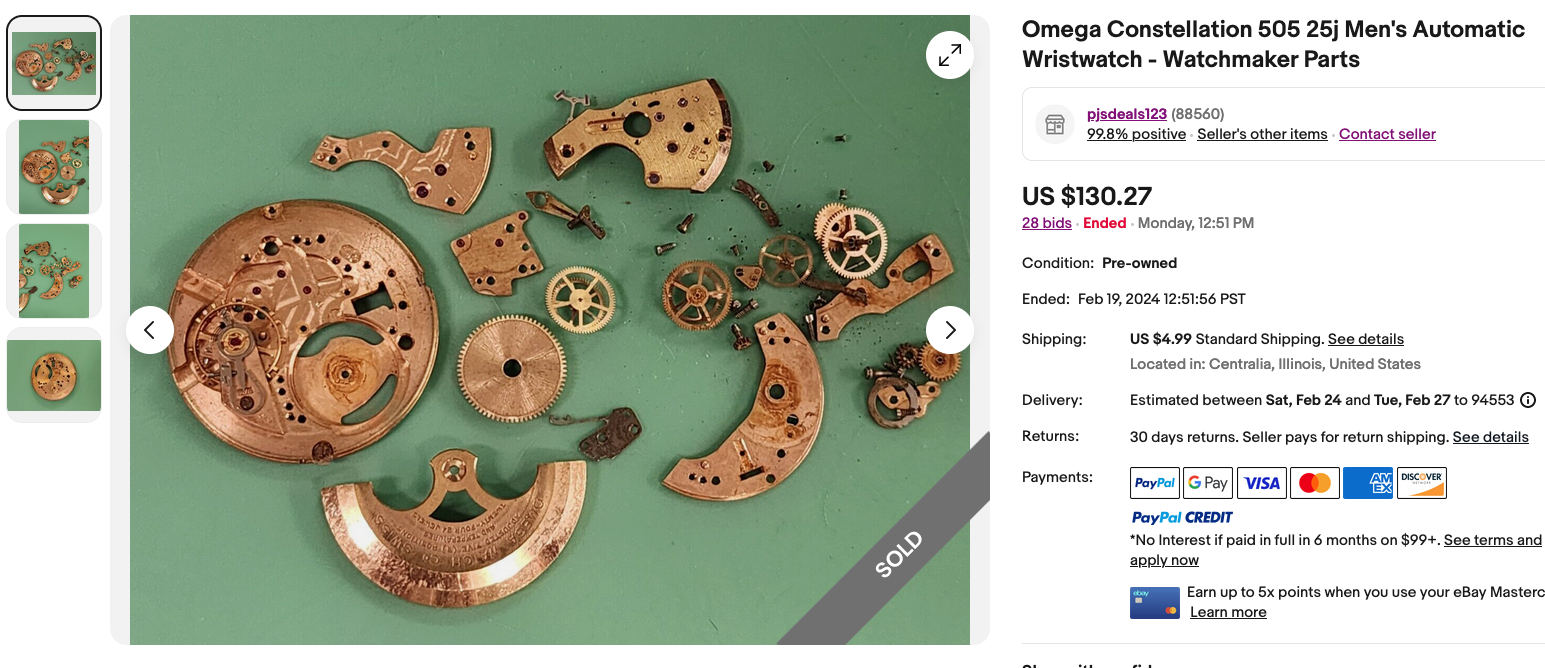
Task: Advance to the next listing image
Action: pos(949,330)
